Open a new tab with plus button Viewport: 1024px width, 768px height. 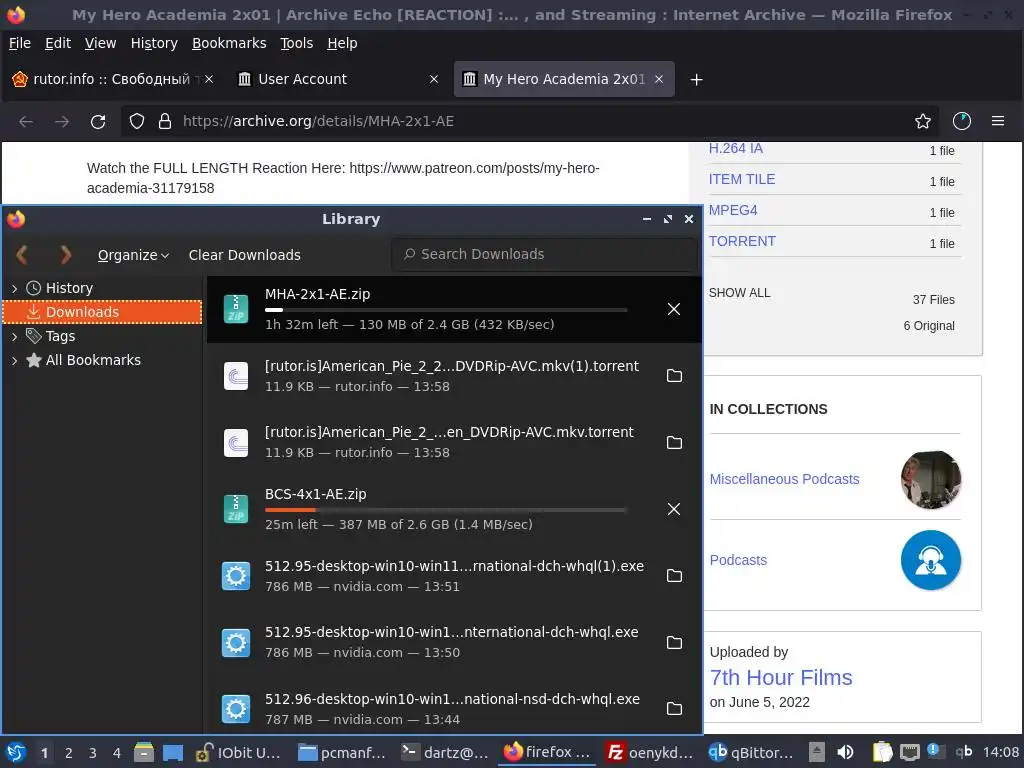(697, 80)
